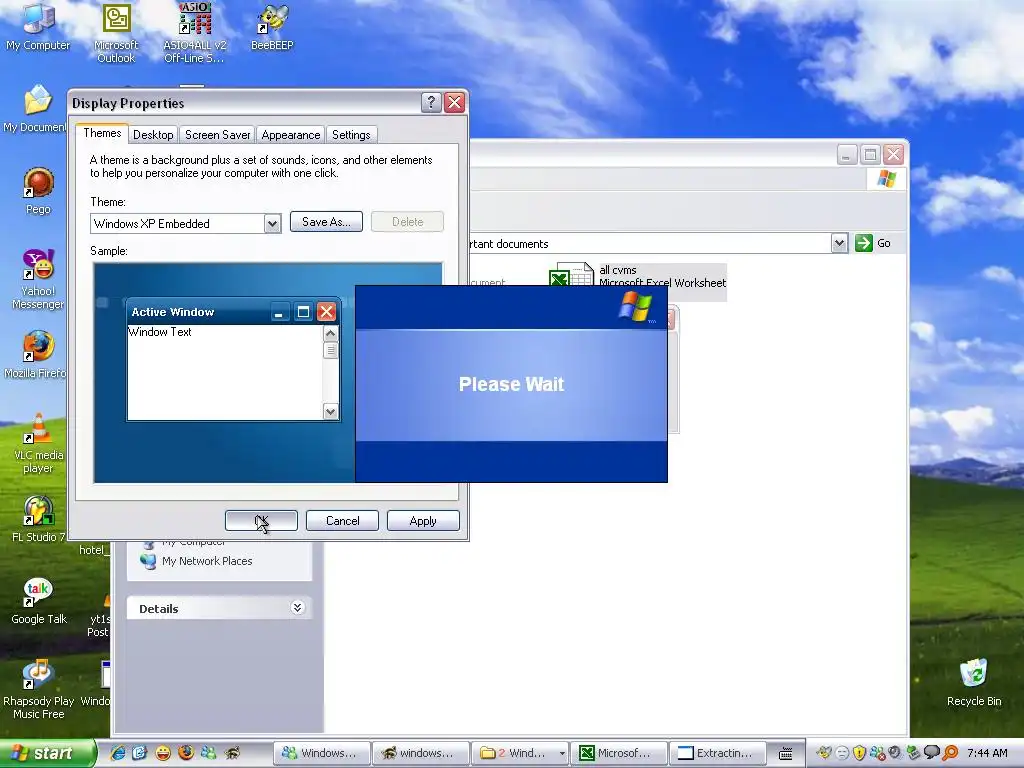The width and height of the screenshot is (1024, 768).
Task: Launch Mozilla Firefox desktop shortcut
Action: 37,355
